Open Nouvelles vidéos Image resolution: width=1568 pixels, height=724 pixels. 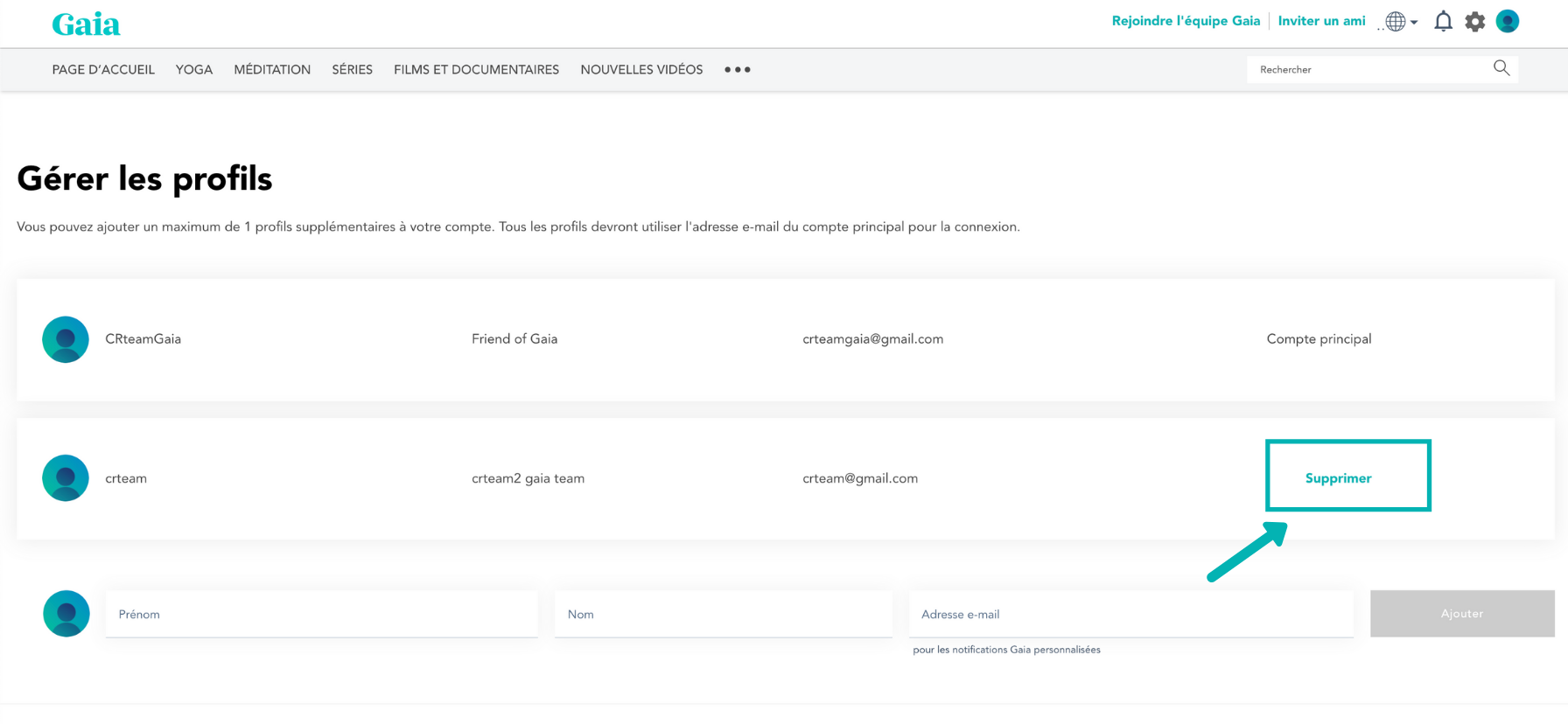pyautogui.click(x=641, y=70)
